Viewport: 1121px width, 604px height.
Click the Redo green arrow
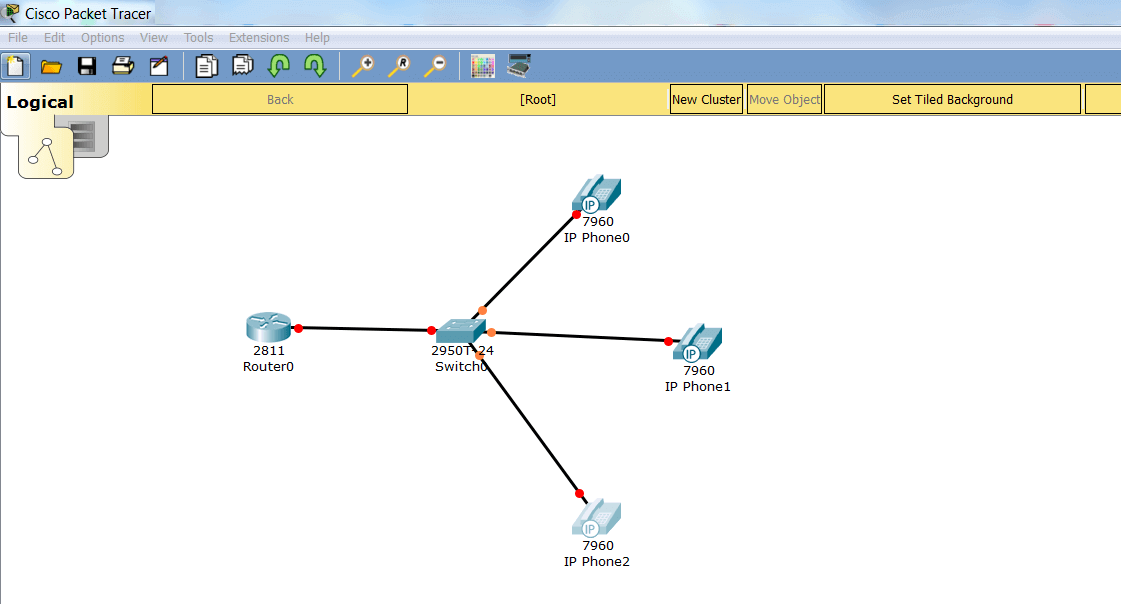[315, 67]
